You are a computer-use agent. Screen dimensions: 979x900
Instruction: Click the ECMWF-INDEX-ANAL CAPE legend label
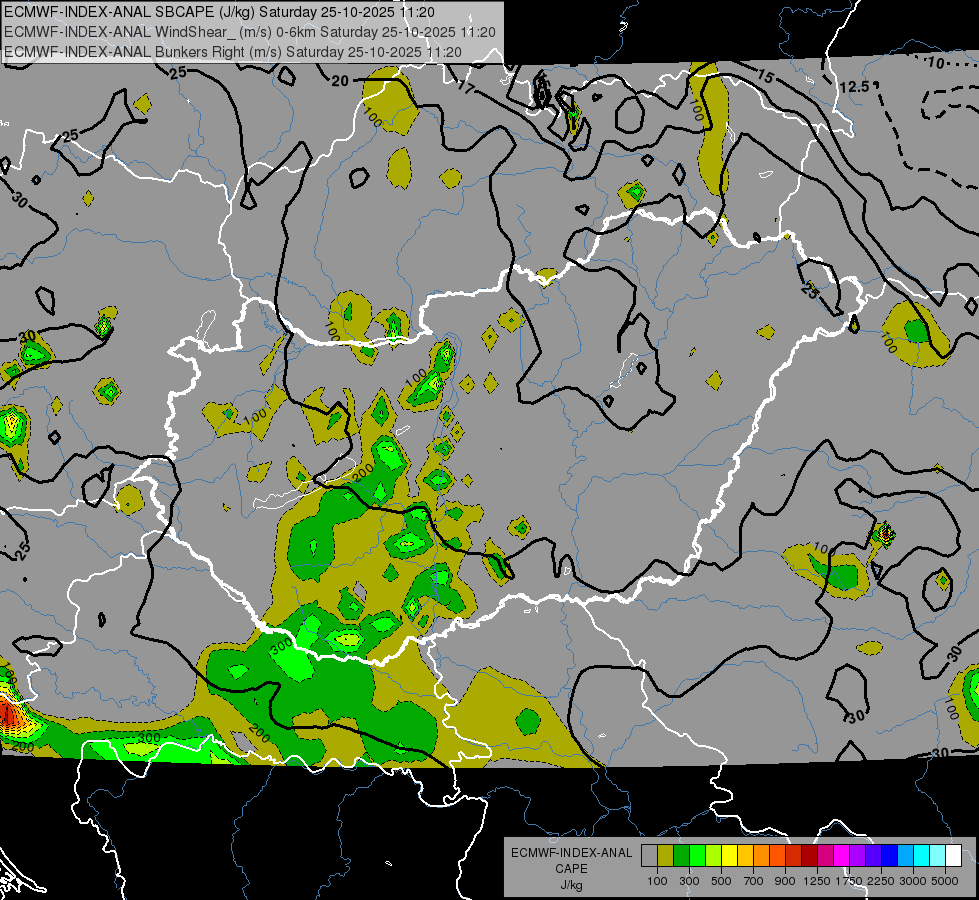571,861
